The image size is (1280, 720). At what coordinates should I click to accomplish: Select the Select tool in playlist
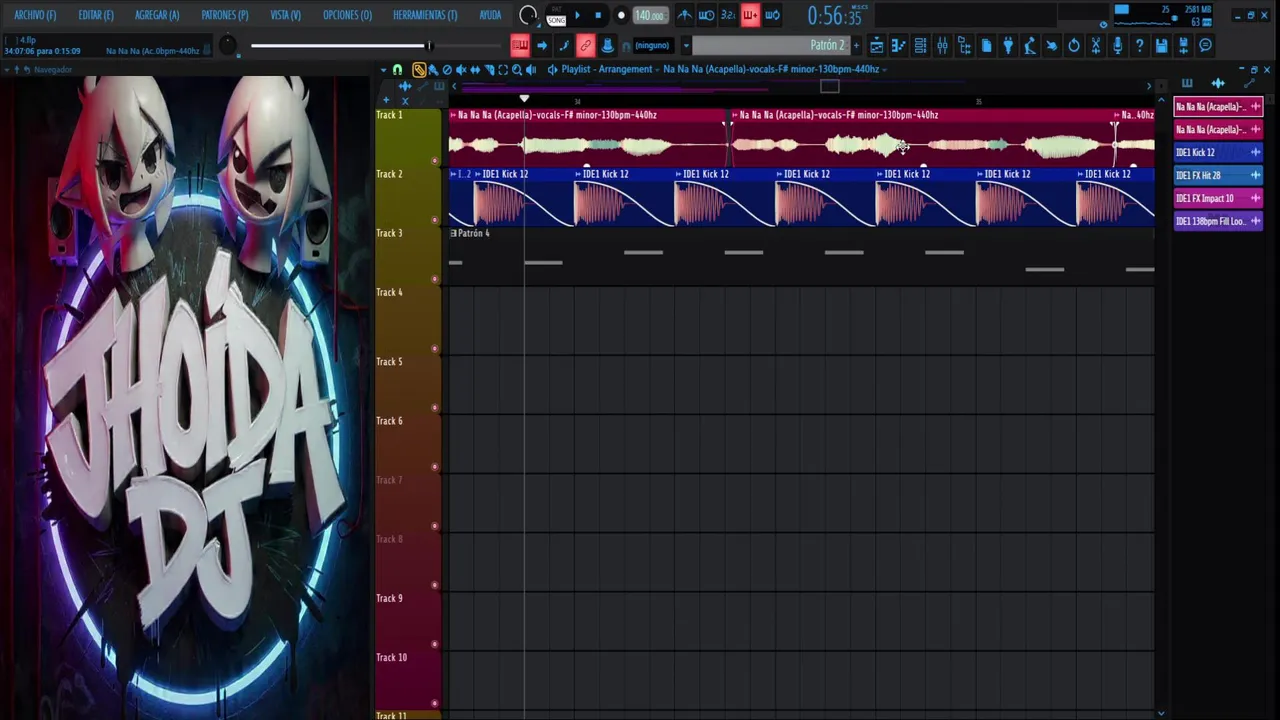click(503, 69)
